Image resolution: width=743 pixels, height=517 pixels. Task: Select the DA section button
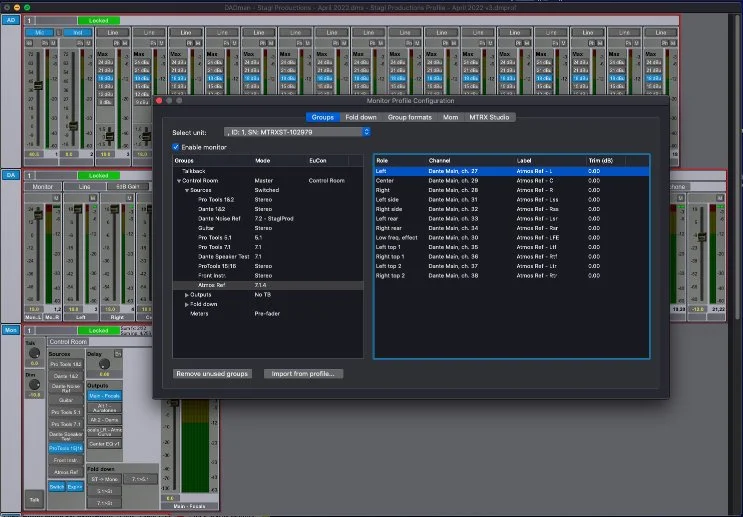pyautogui.click(x=11, y=175)
